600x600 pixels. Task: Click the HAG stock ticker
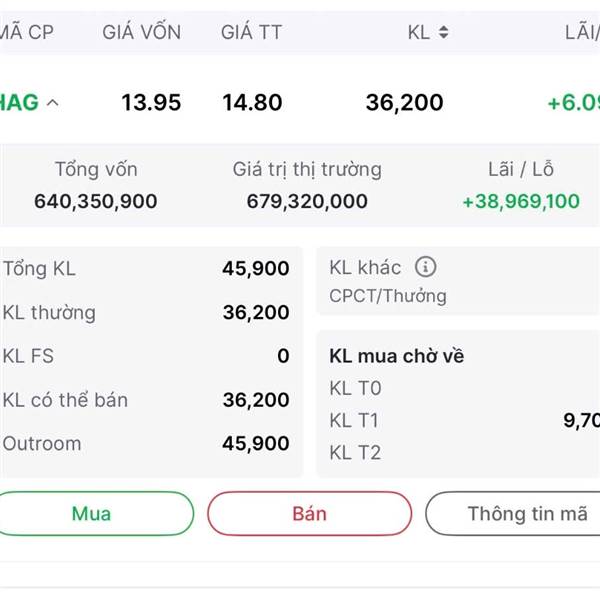pos(18,102)
